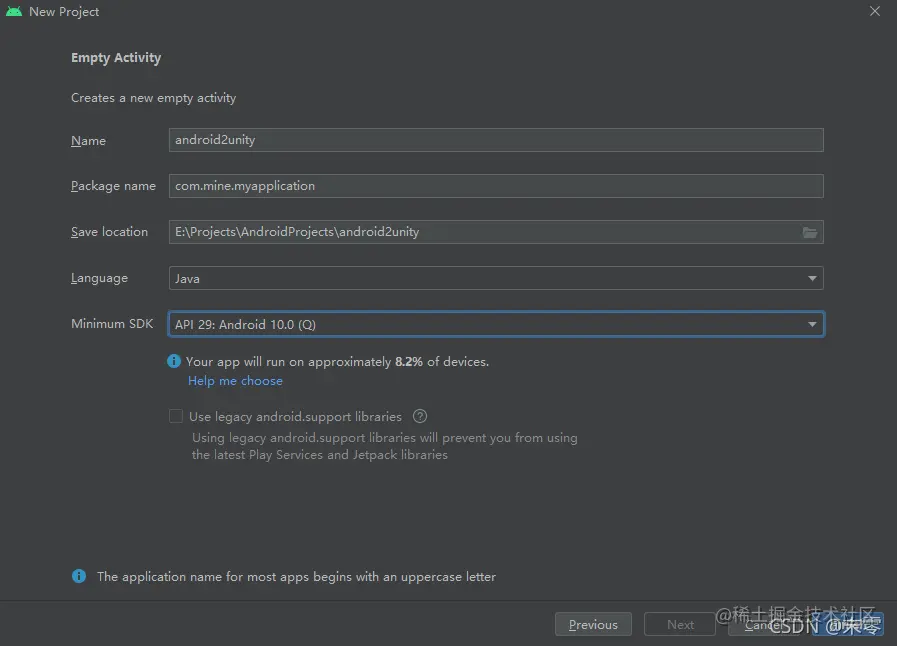Click the New Project window title

pyautogui.click(x=64, y=11)
